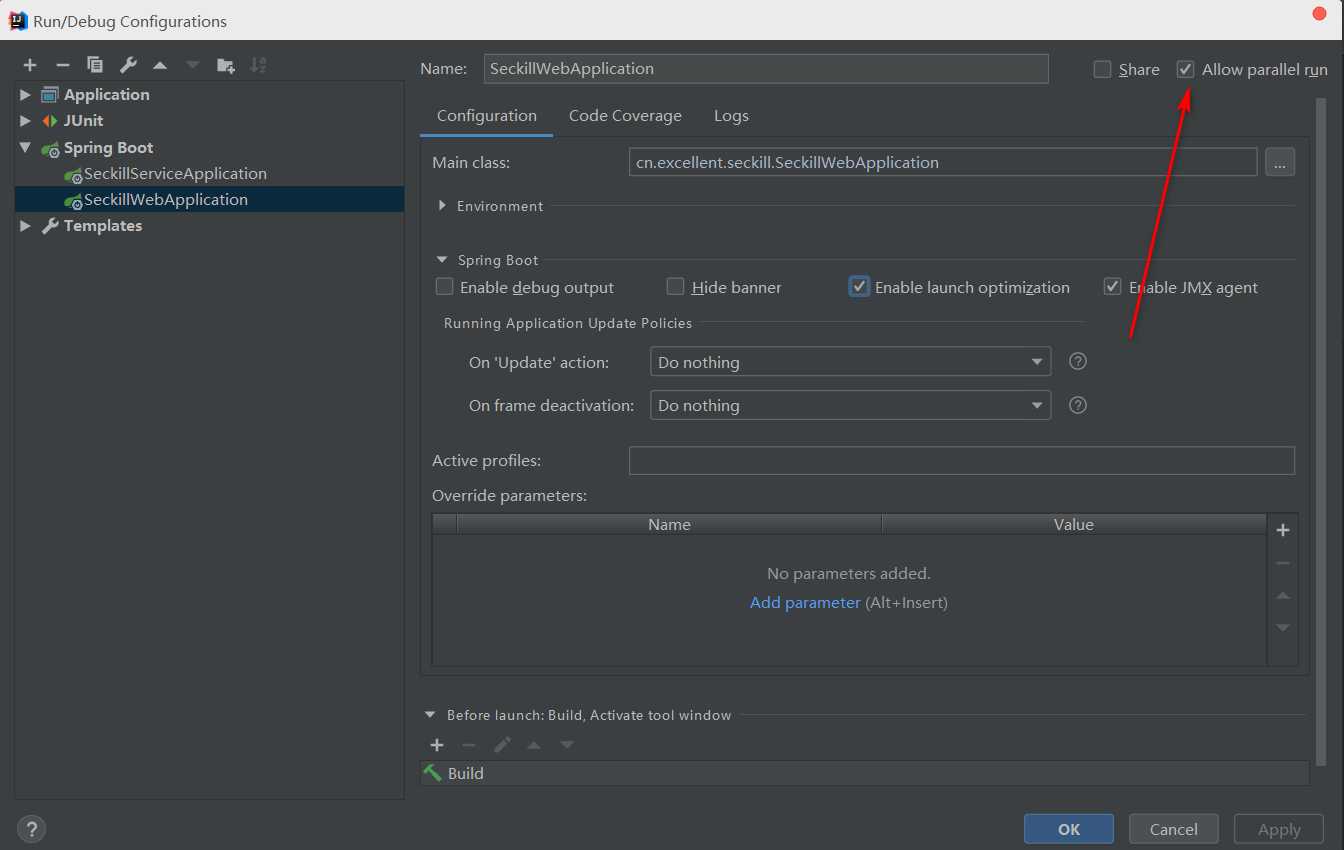
Task: Click the OK button
Action: tap(1069, 829)
